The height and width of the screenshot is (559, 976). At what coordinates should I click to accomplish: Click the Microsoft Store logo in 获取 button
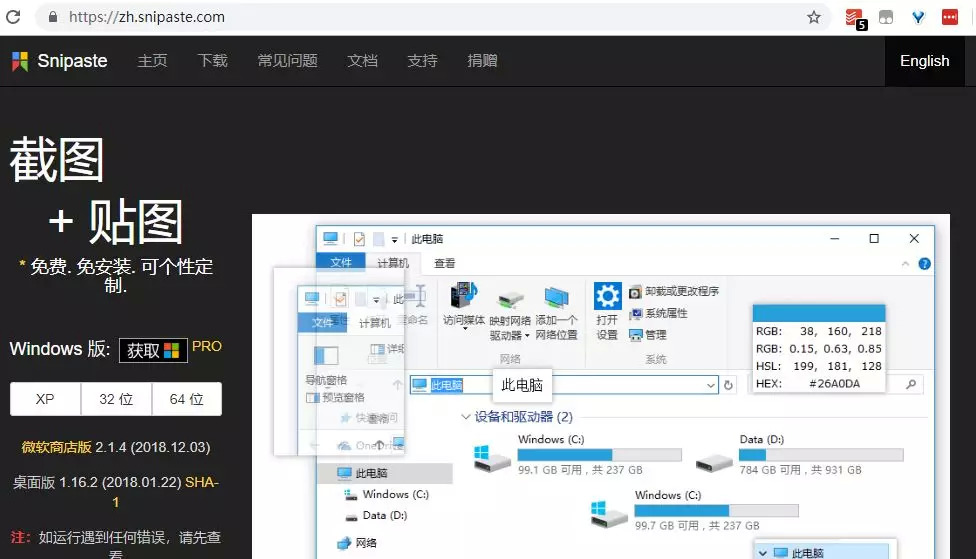[172, 350]
